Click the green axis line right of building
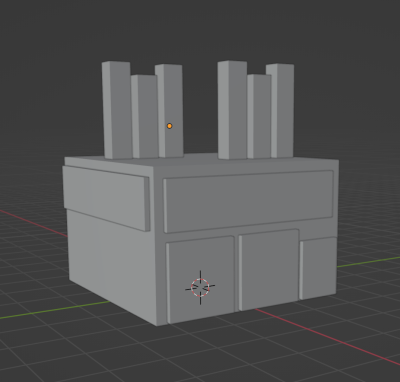Image resolution: width=400 pixels, height=382 pixels. pos(368,262)
